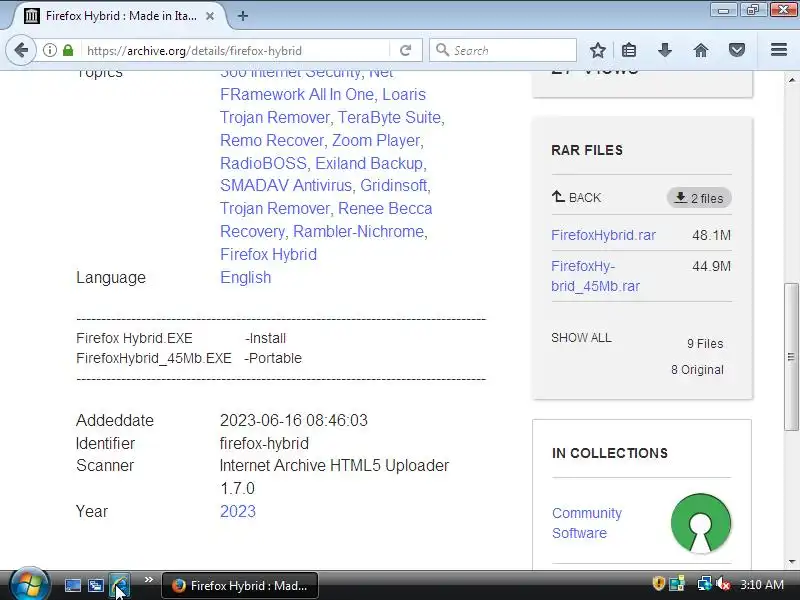Screen dimensions: 800x600
Task: Click the 8 Original count text
Action: [x=697, y=370]
